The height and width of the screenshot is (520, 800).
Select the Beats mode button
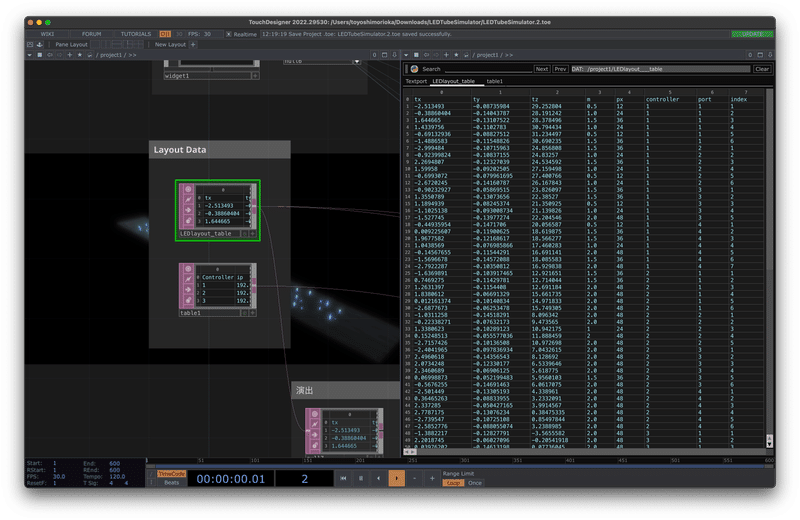[171, 483]
